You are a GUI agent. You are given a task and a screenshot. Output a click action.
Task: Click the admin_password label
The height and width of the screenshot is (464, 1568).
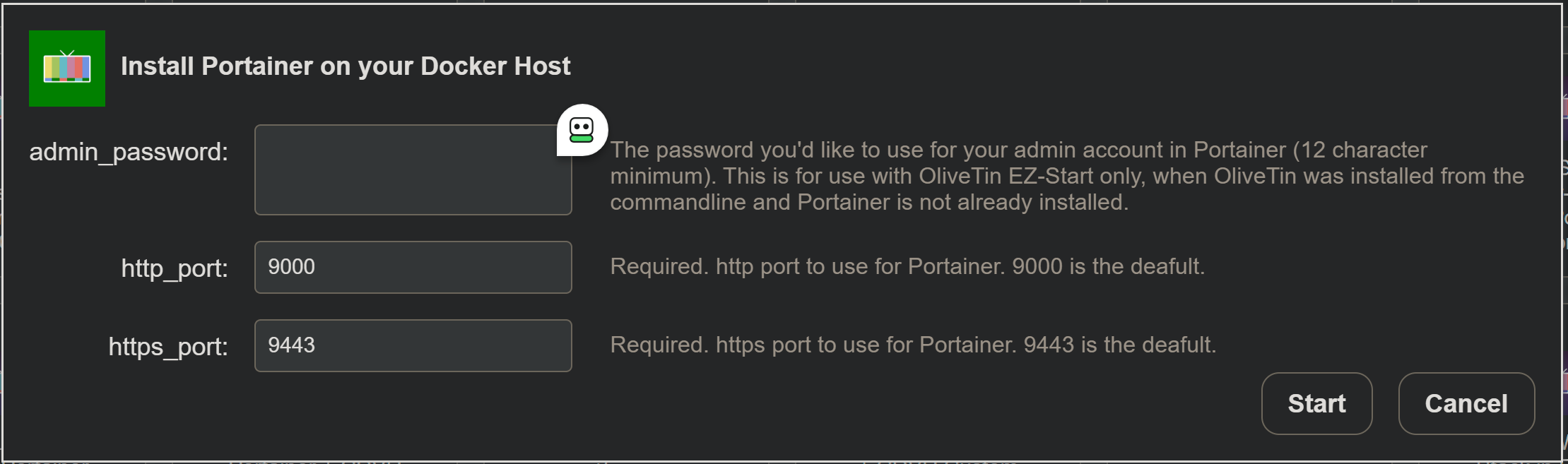coord(129,152)
